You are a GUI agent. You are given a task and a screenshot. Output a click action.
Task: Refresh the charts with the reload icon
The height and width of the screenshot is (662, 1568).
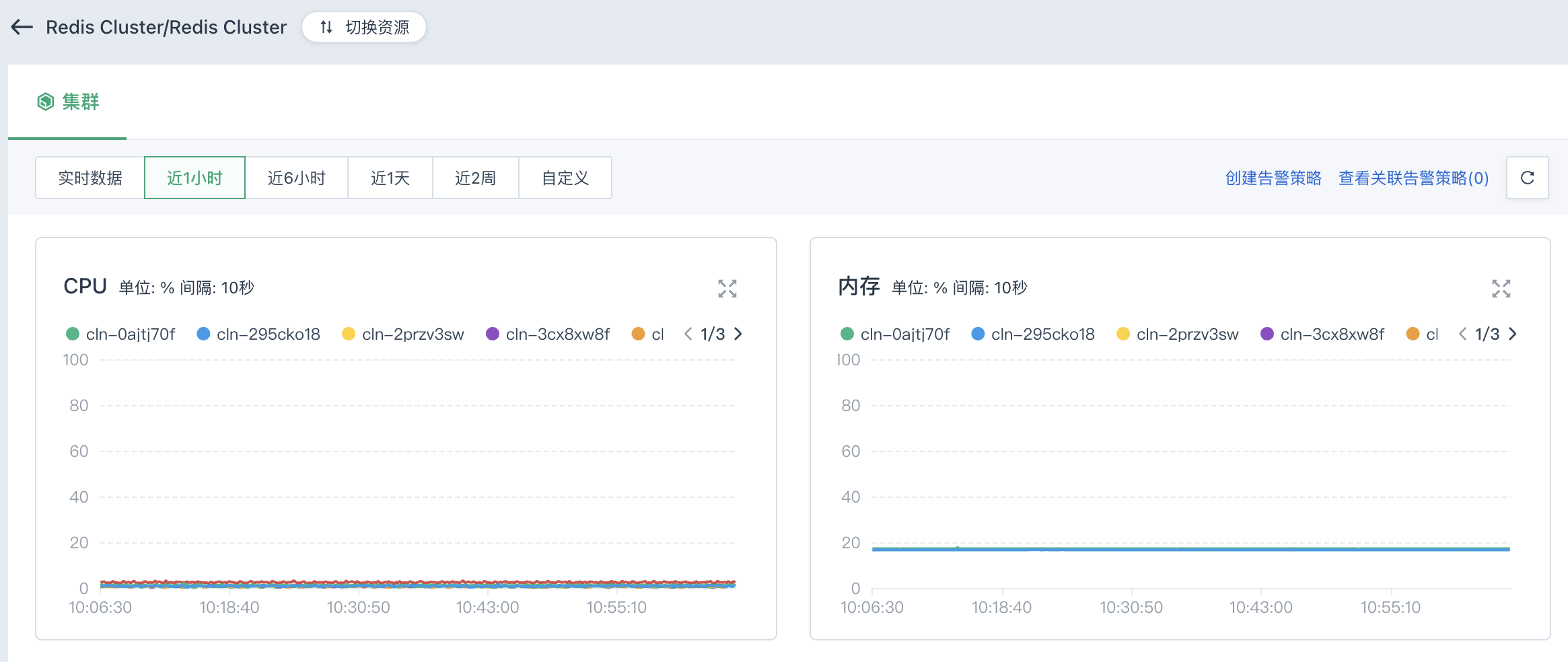coord(1528,178)
